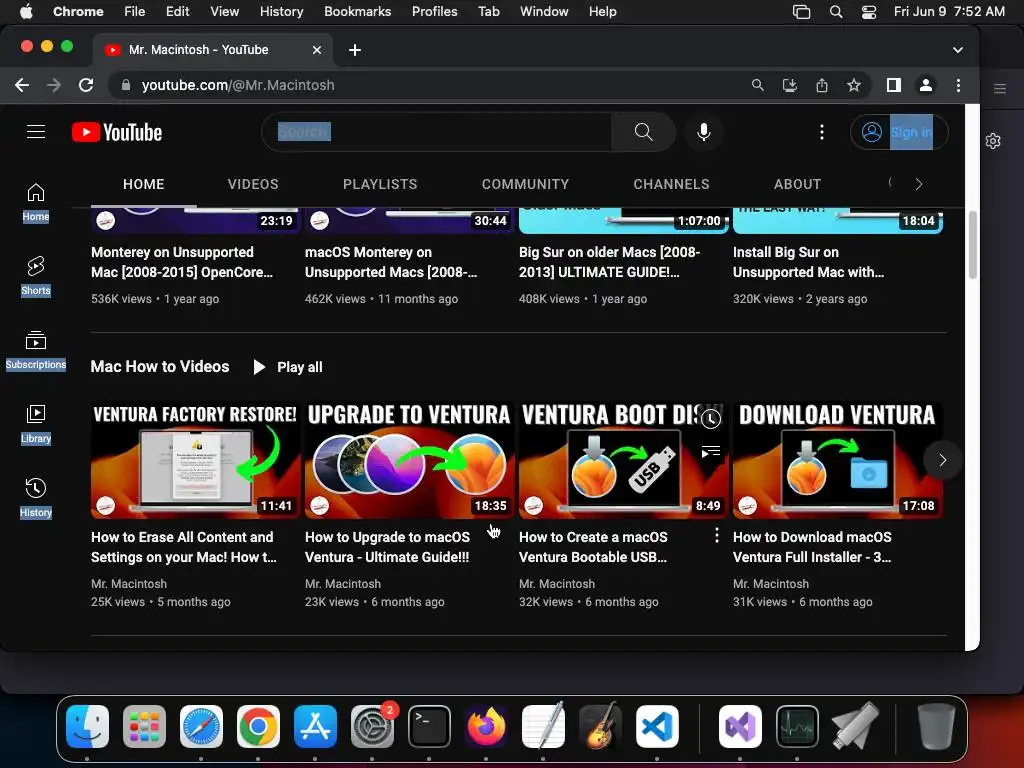The height and width of the screenshot is (768, 1024).
Task: Open YouTube settings three-dot menu
Action: [822, 132]
